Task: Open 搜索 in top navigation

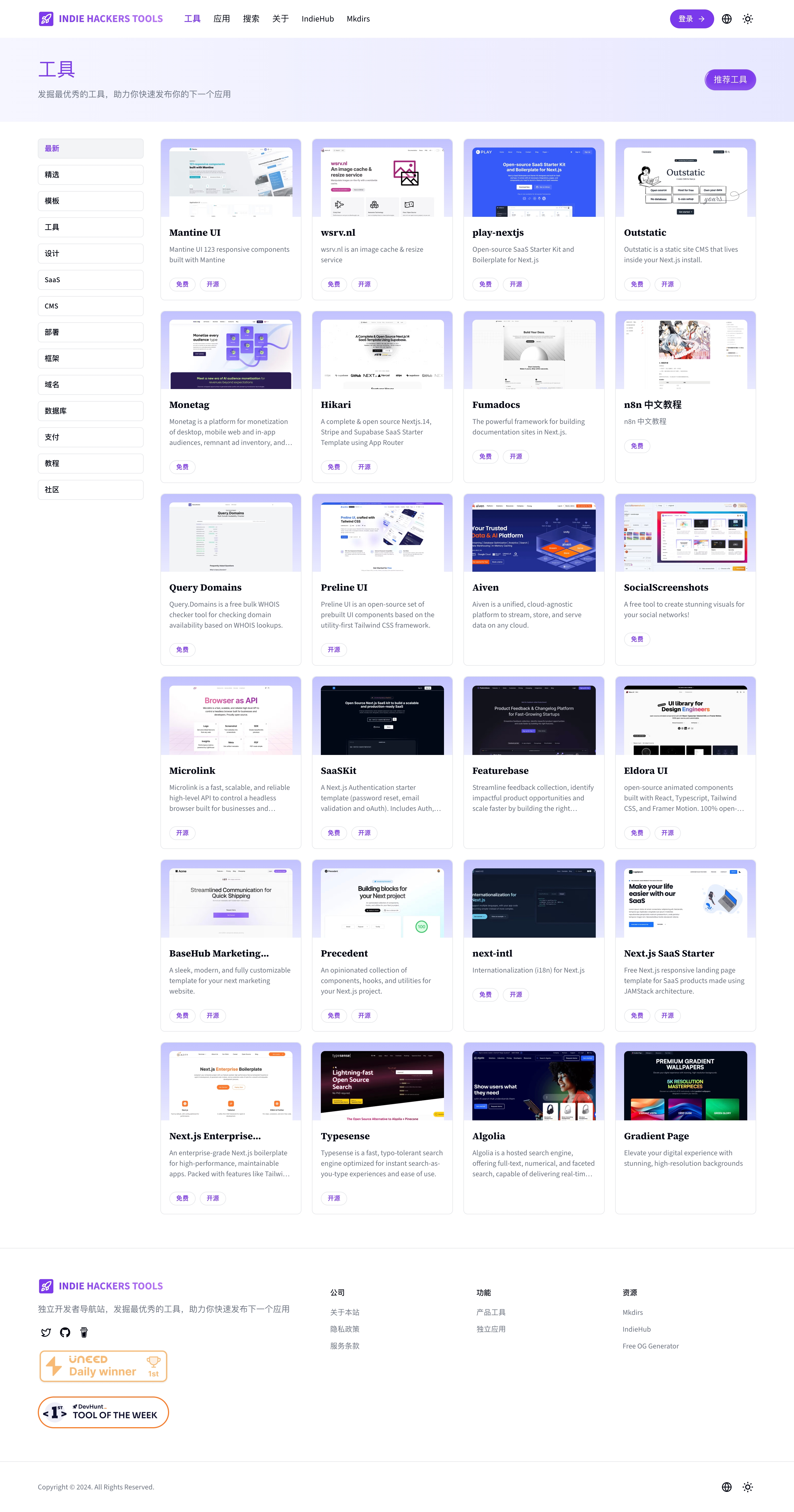Action: click(251, 19)
